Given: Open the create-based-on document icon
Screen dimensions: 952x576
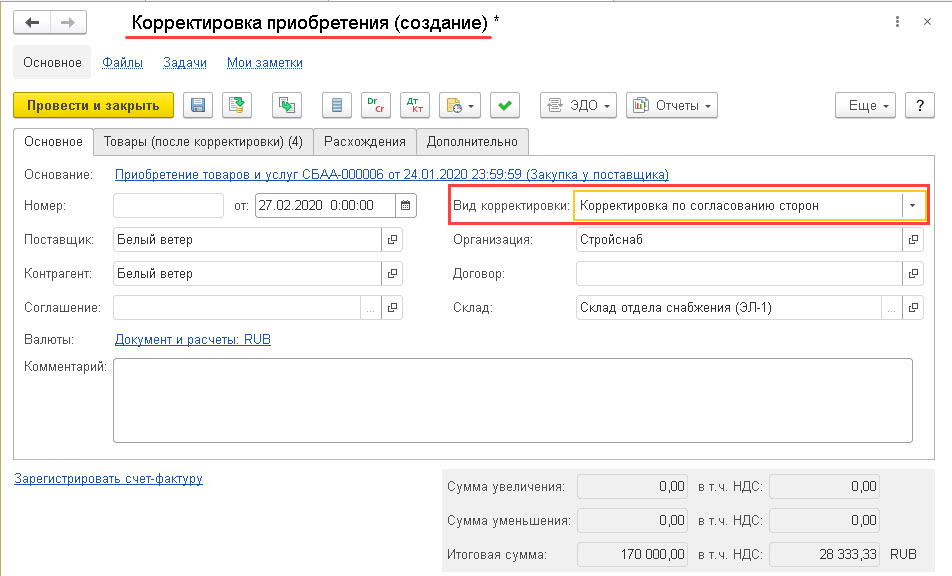Looking at the screenshot, I should 287,106.
